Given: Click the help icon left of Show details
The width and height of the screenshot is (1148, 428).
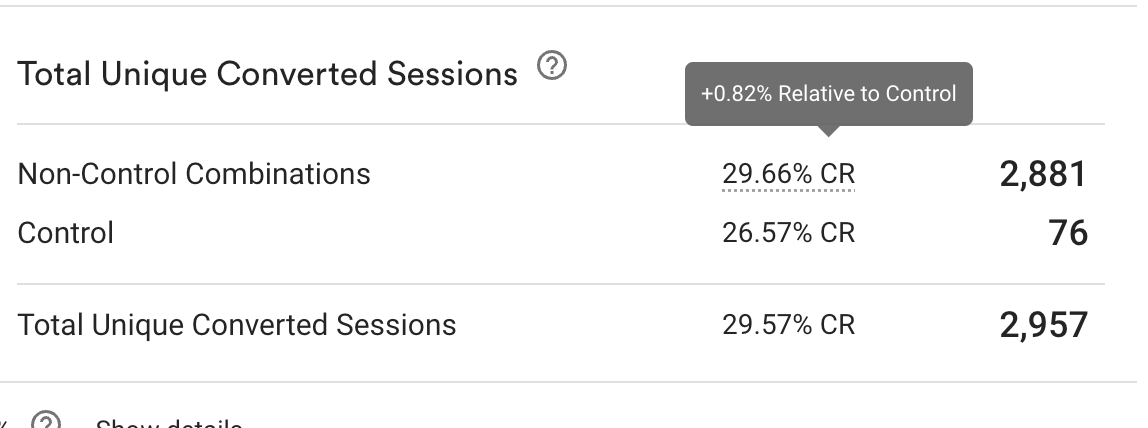Looking at the screenshot, I should (46, 421).
